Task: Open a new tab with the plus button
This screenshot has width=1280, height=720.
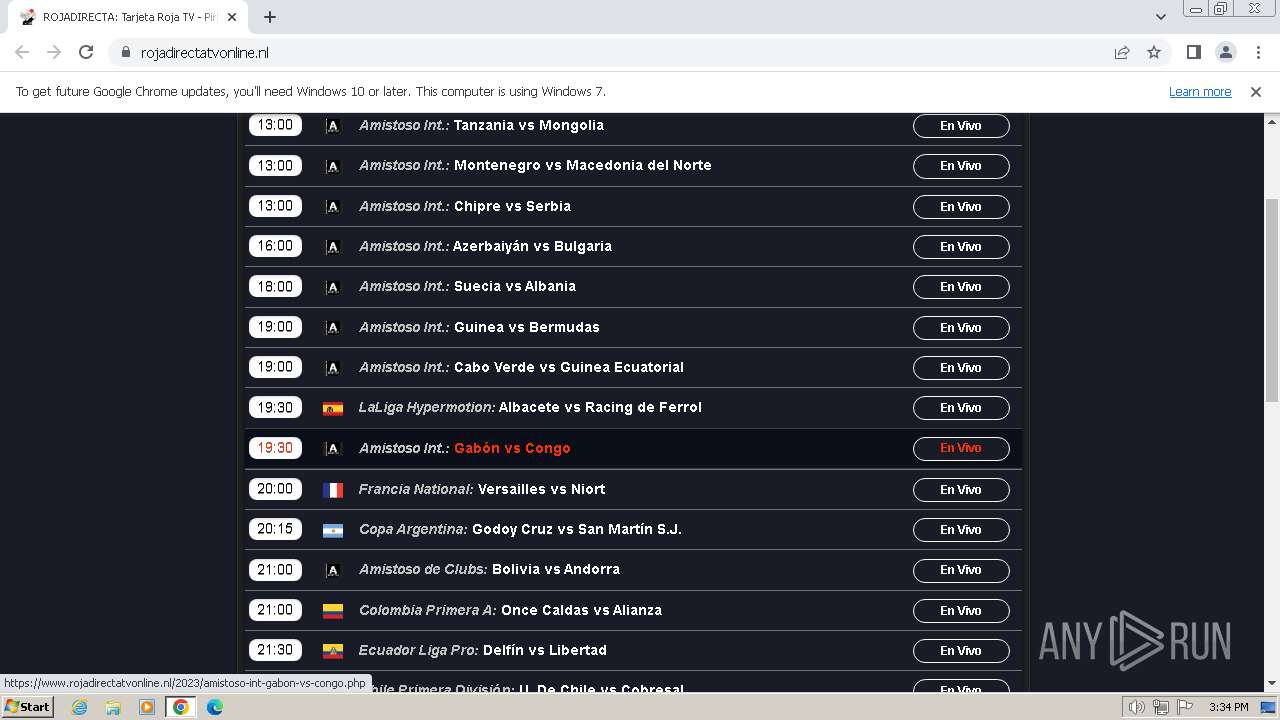Action: [x=269, y=17]
